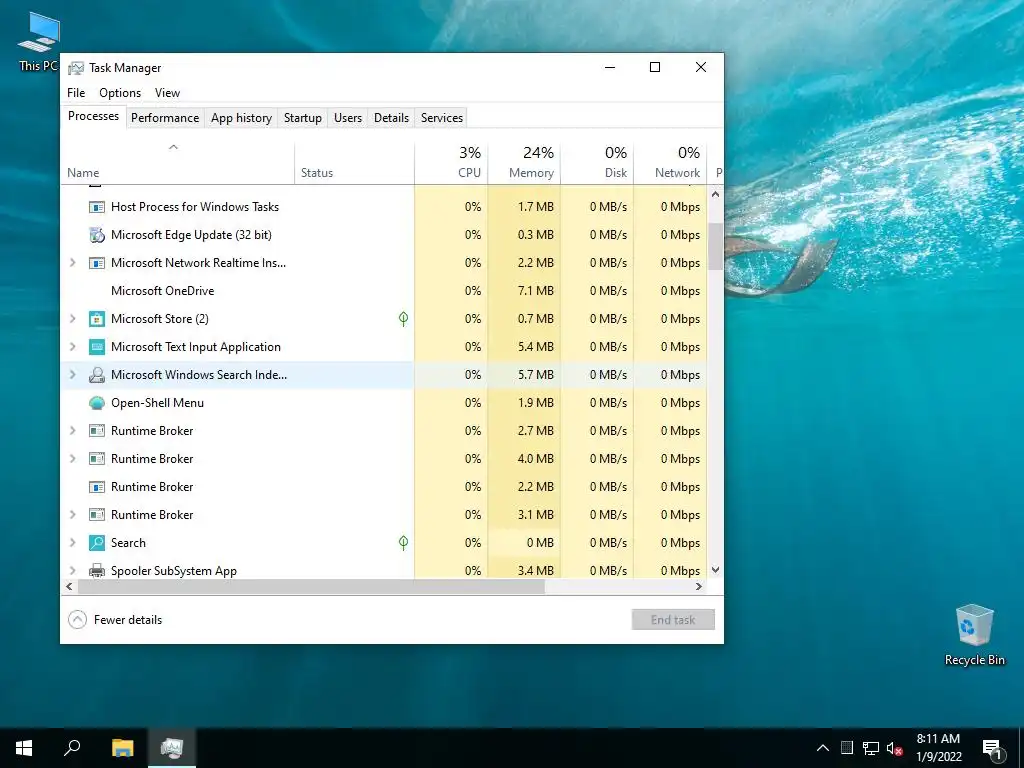Image resolution: width=1024 pixels, height=768 pixels.
Task: Click the Fewer details circle arrow icon
Action: pos(77,620)
